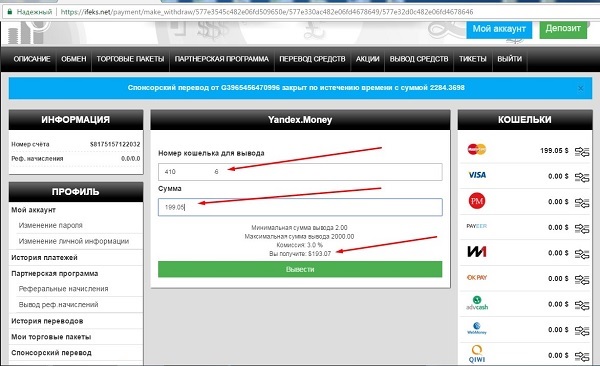This screenshot has height=366, width=600.
Task: Click the 0.00 $ balance in VISA row
Action: tap(558, 176)
